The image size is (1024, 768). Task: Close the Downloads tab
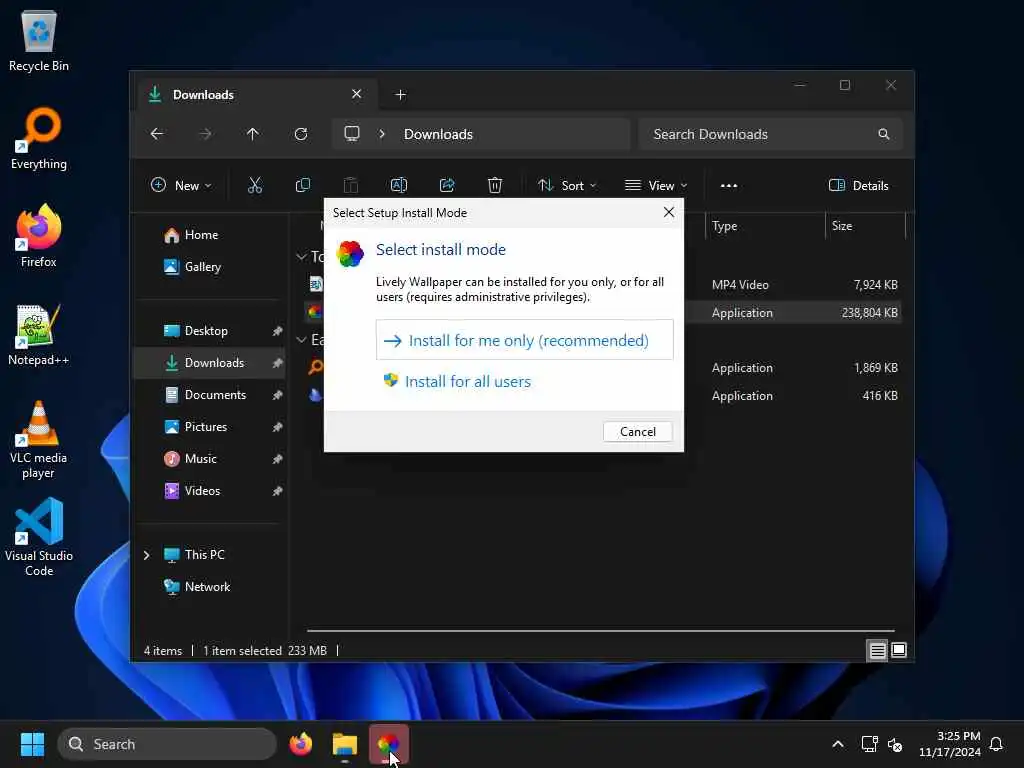(357, 94)
